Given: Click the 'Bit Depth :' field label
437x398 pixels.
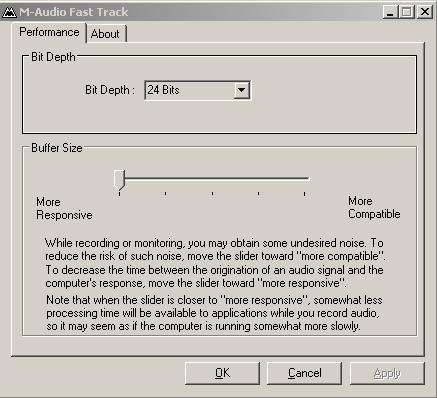Looking at the screenshot, I should 110,90.
